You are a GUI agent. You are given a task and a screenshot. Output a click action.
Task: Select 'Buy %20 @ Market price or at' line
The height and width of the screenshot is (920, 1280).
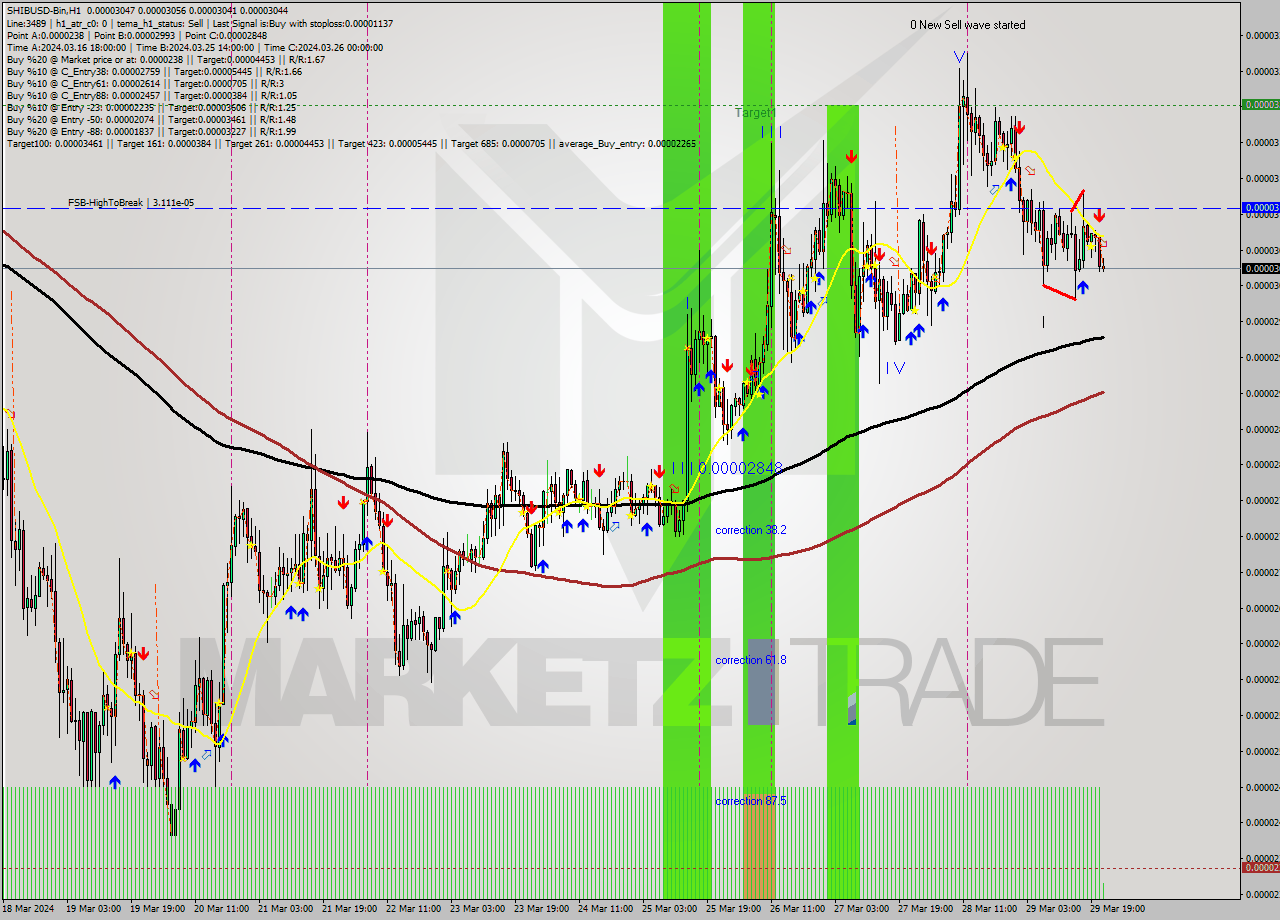165,59
